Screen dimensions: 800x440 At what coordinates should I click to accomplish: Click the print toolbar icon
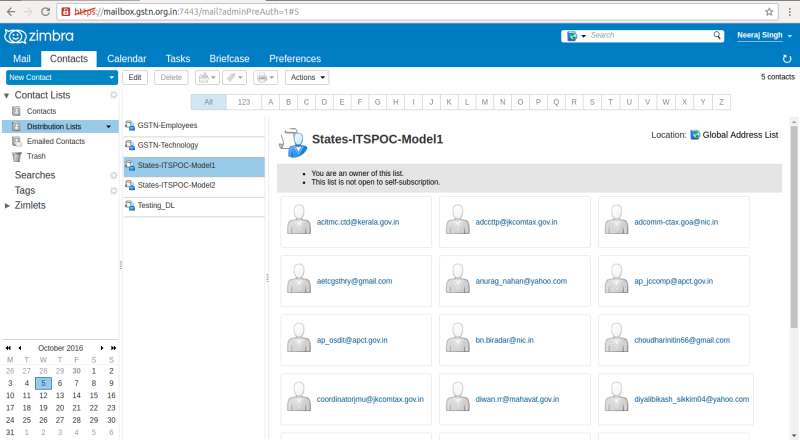[262, 78]
